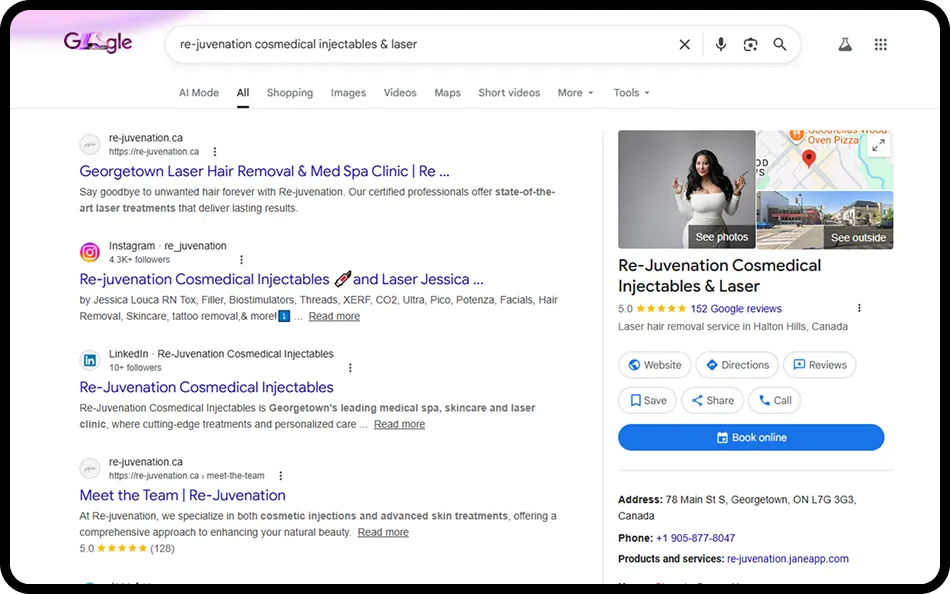Click the Book online button

pos(751,438)
